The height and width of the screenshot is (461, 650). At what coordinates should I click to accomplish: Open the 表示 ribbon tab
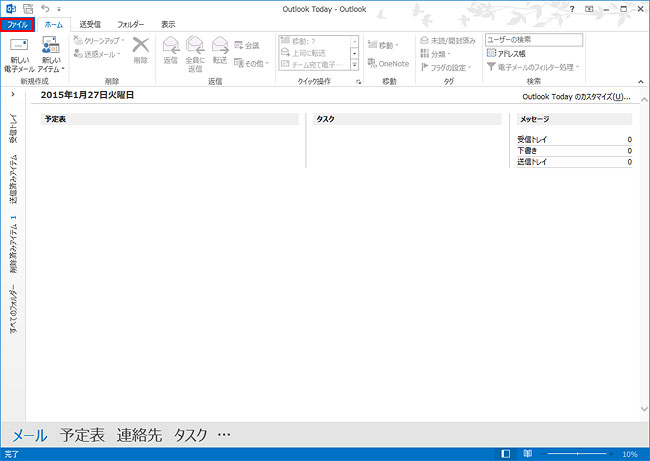tap(168, 25)
